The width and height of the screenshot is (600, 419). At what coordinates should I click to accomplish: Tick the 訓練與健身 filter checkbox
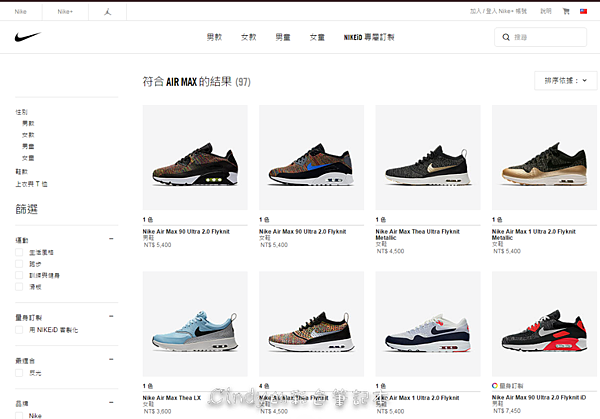pos(19,275)
